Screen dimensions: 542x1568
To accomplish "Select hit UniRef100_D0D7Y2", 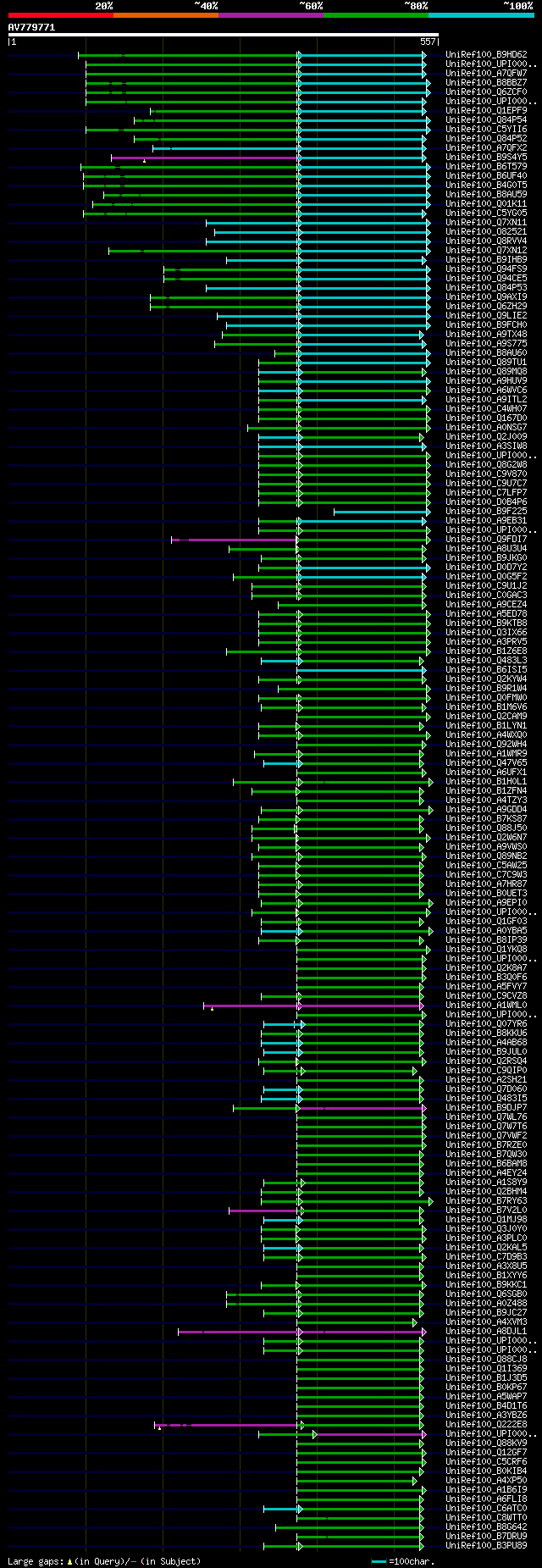I will tap(486, 568).
